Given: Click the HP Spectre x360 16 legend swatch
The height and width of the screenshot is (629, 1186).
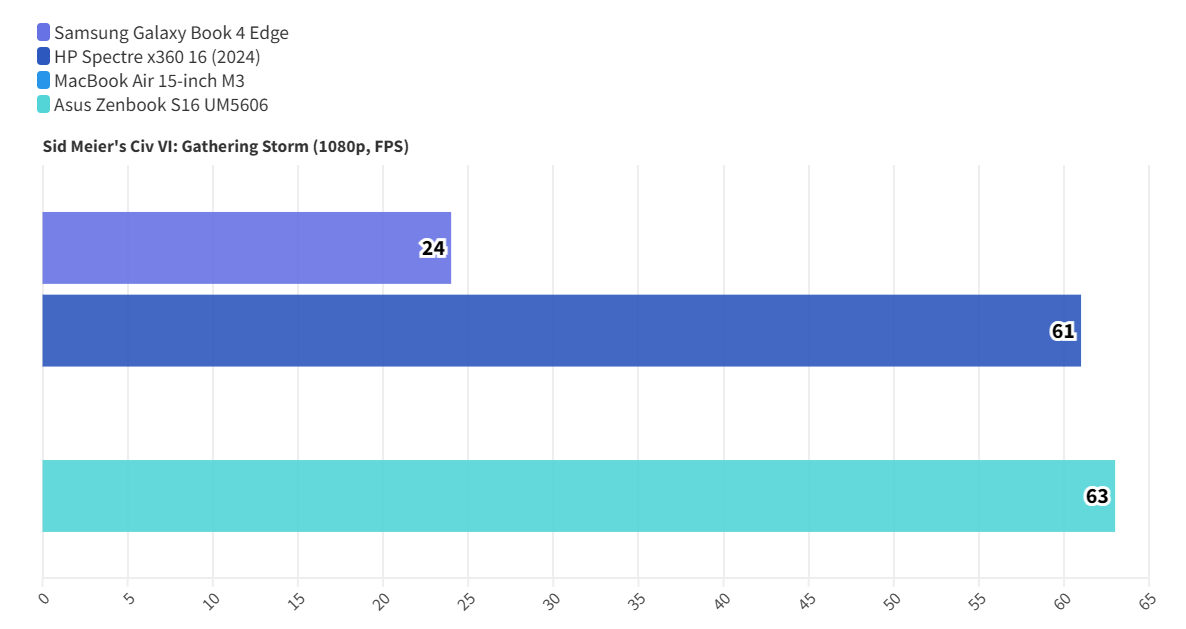Looking at the screenshot, I should coord(43,57).
